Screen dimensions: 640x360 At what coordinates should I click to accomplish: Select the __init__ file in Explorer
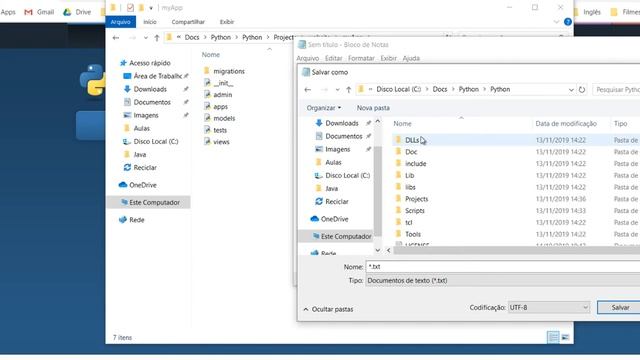pos(223,83)
